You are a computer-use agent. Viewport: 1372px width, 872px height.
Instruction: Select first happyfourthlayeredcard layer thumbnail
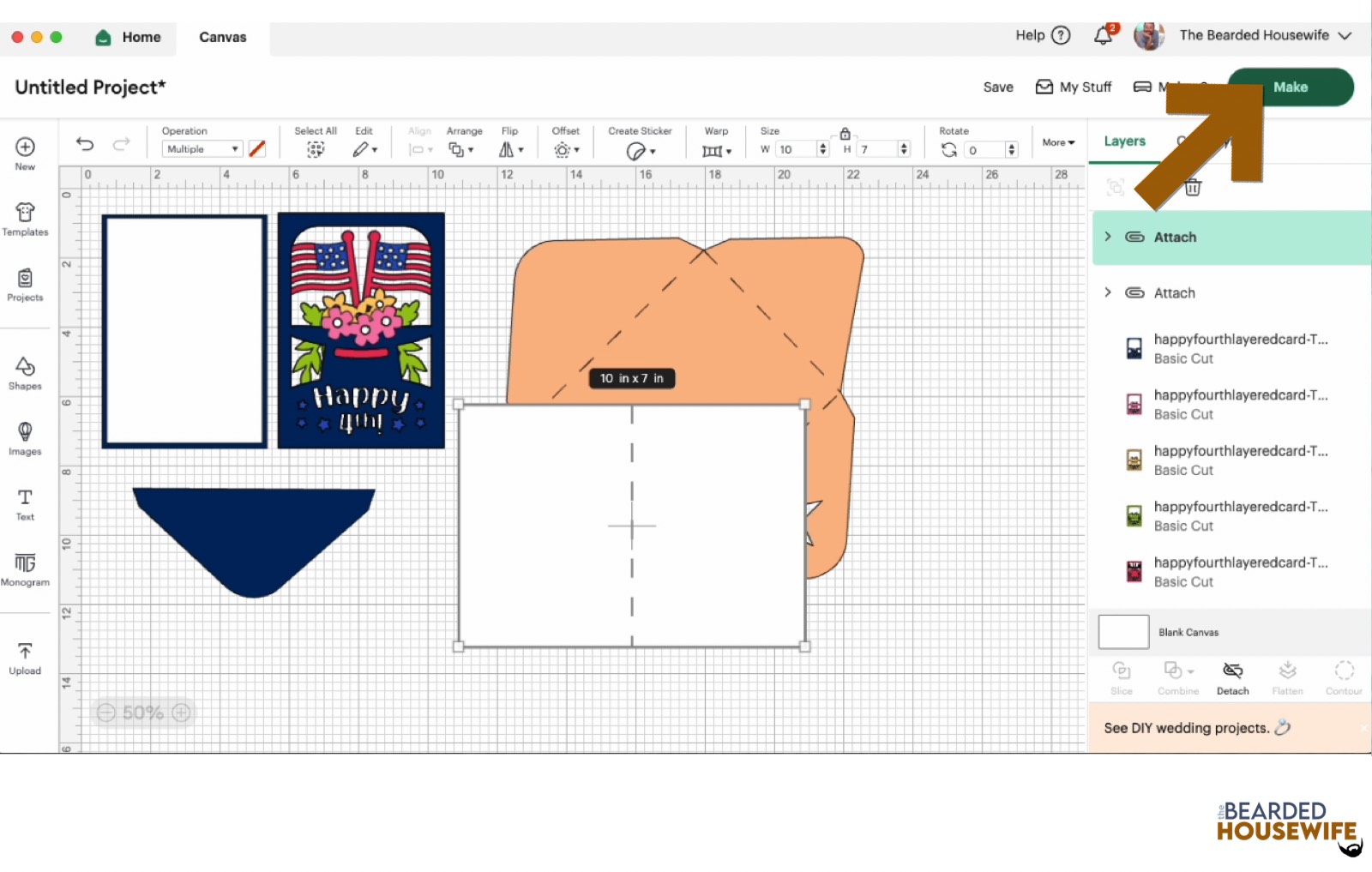(x=1134, y=348)
